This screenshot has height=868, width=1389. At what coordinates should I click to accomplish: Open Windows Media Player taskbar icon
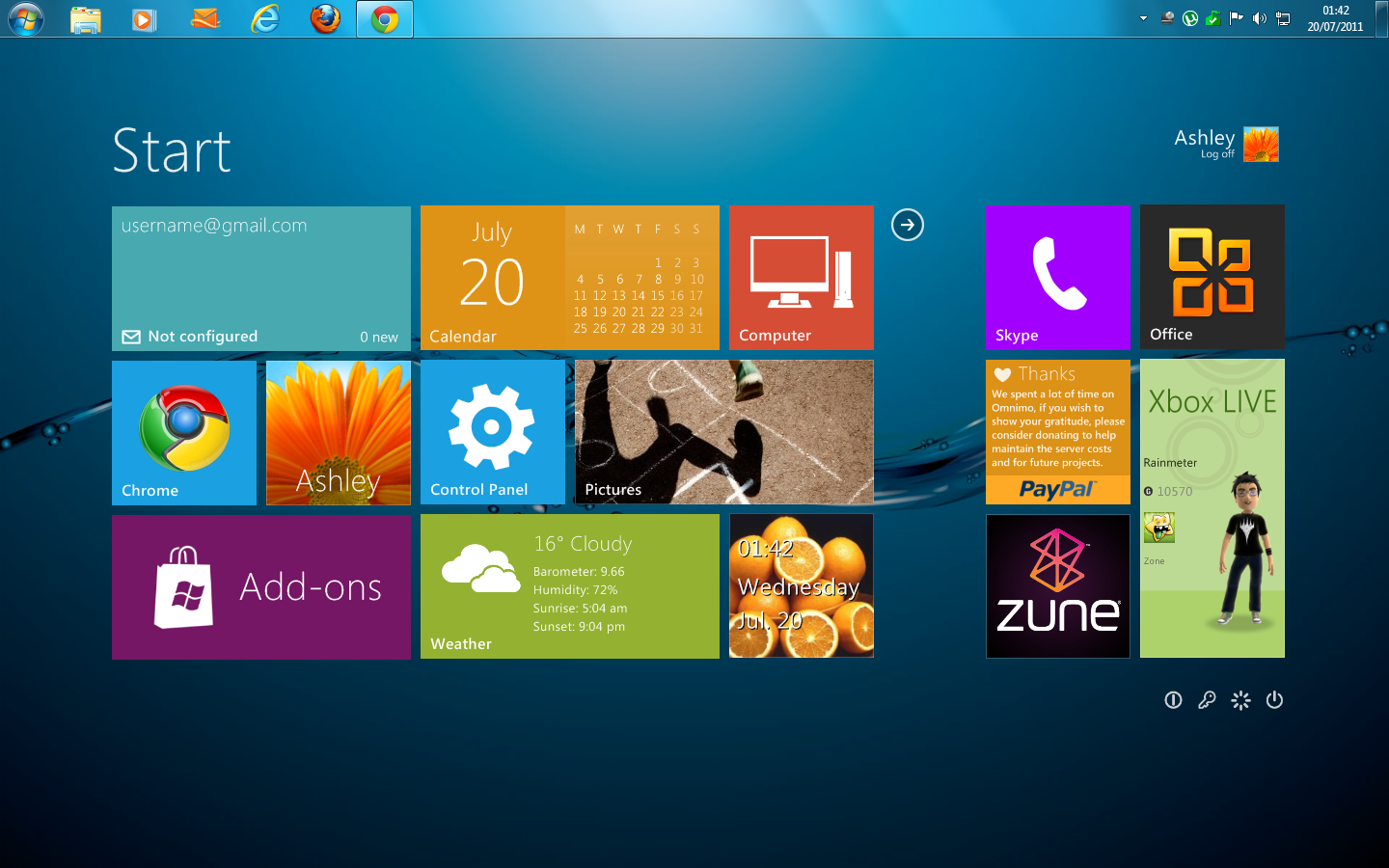pos(145,18)
